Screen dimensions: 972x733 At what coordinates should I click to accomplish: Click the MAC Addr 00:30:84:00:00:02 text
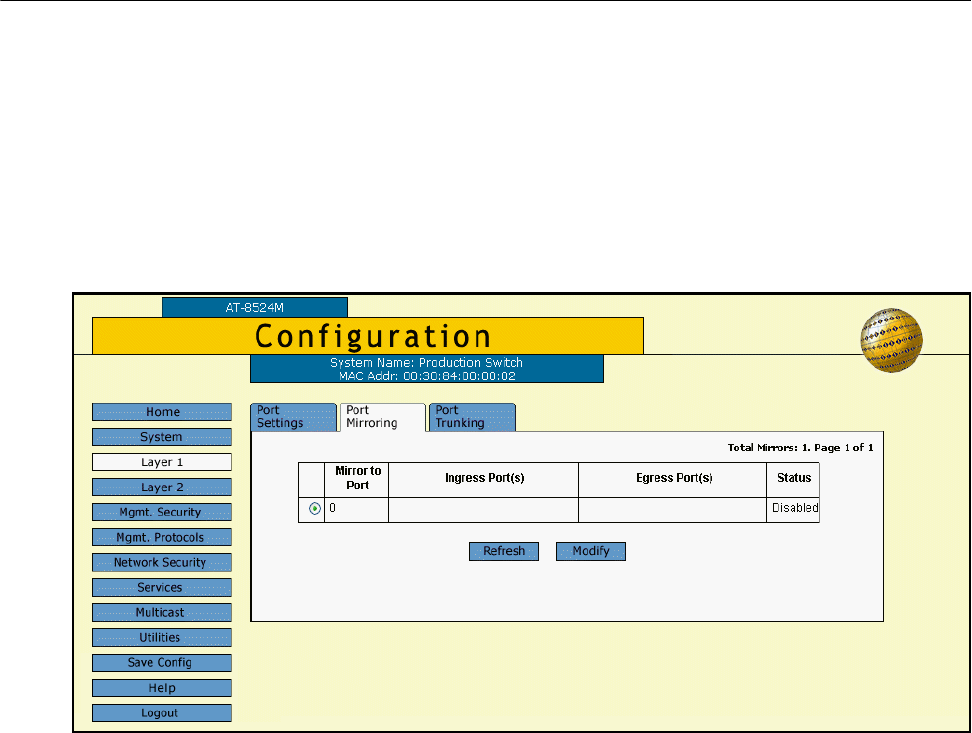click(x=427, y=376)
